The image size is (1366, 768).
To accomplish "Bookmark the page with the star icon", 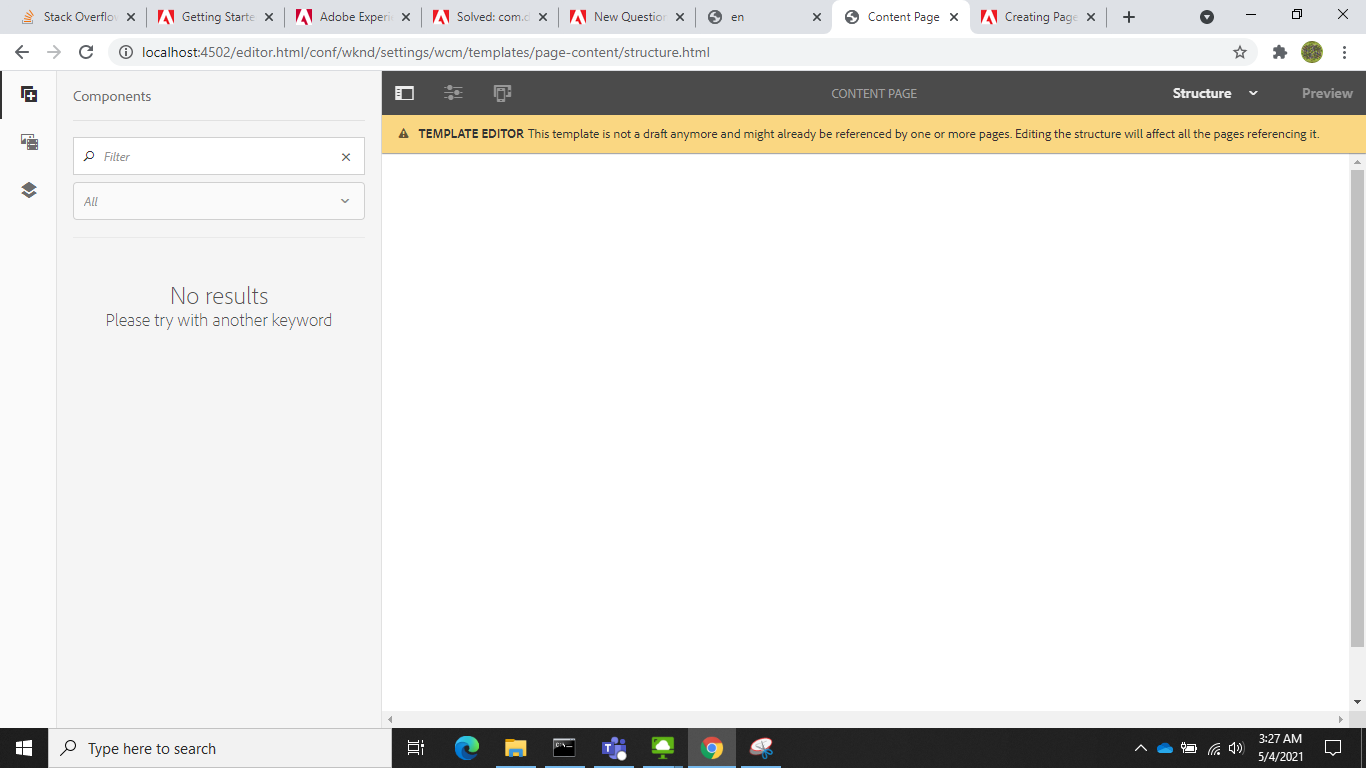I will (1240, 51).
